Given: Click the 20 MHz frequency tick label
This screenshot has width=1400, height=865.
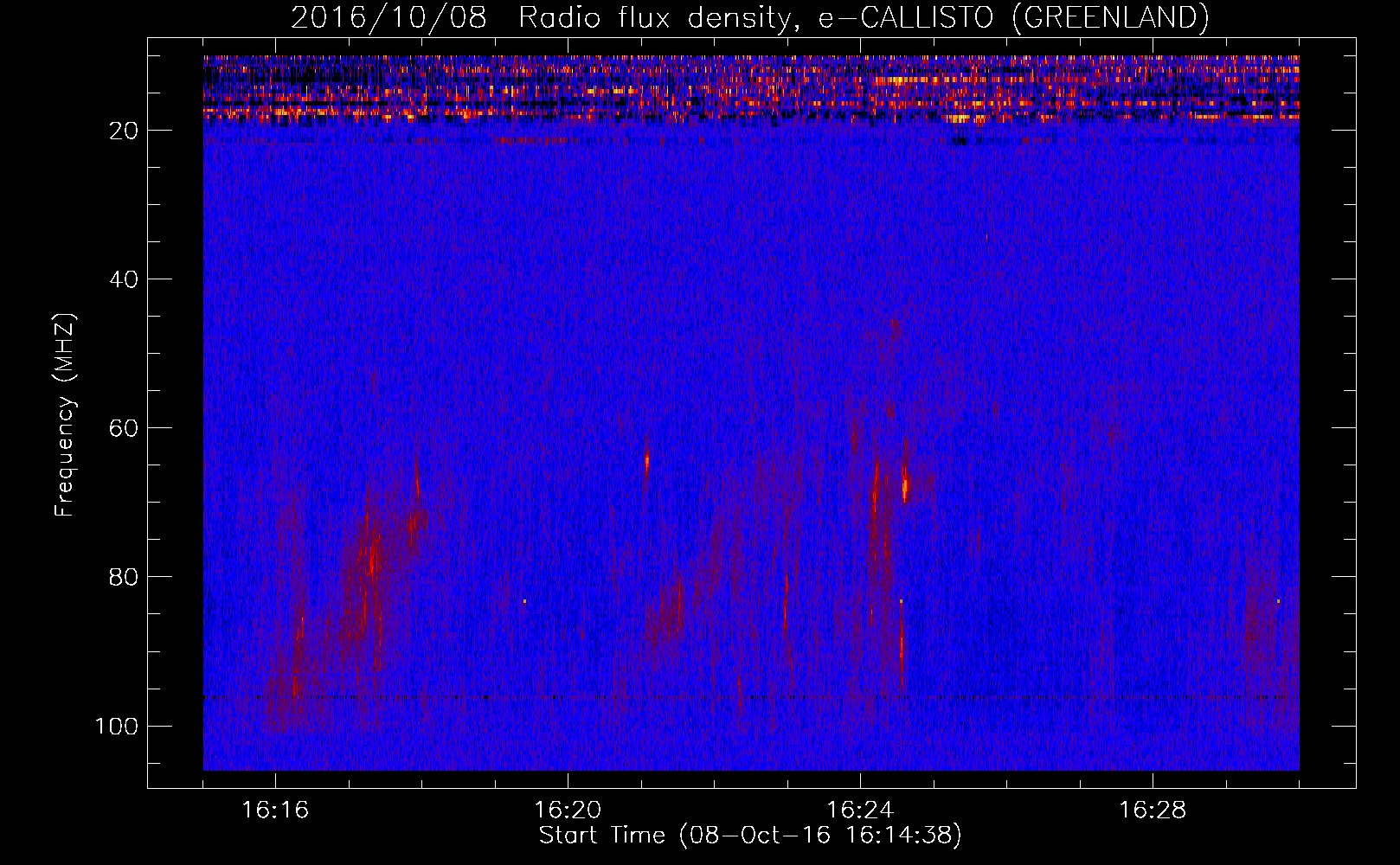Looking at the screenshot, I should 125,131.
